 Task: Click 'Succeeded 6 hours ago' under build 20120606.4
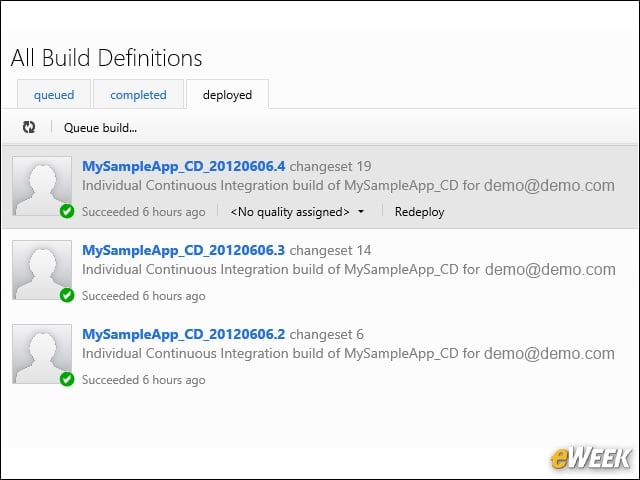click(144, 212)
